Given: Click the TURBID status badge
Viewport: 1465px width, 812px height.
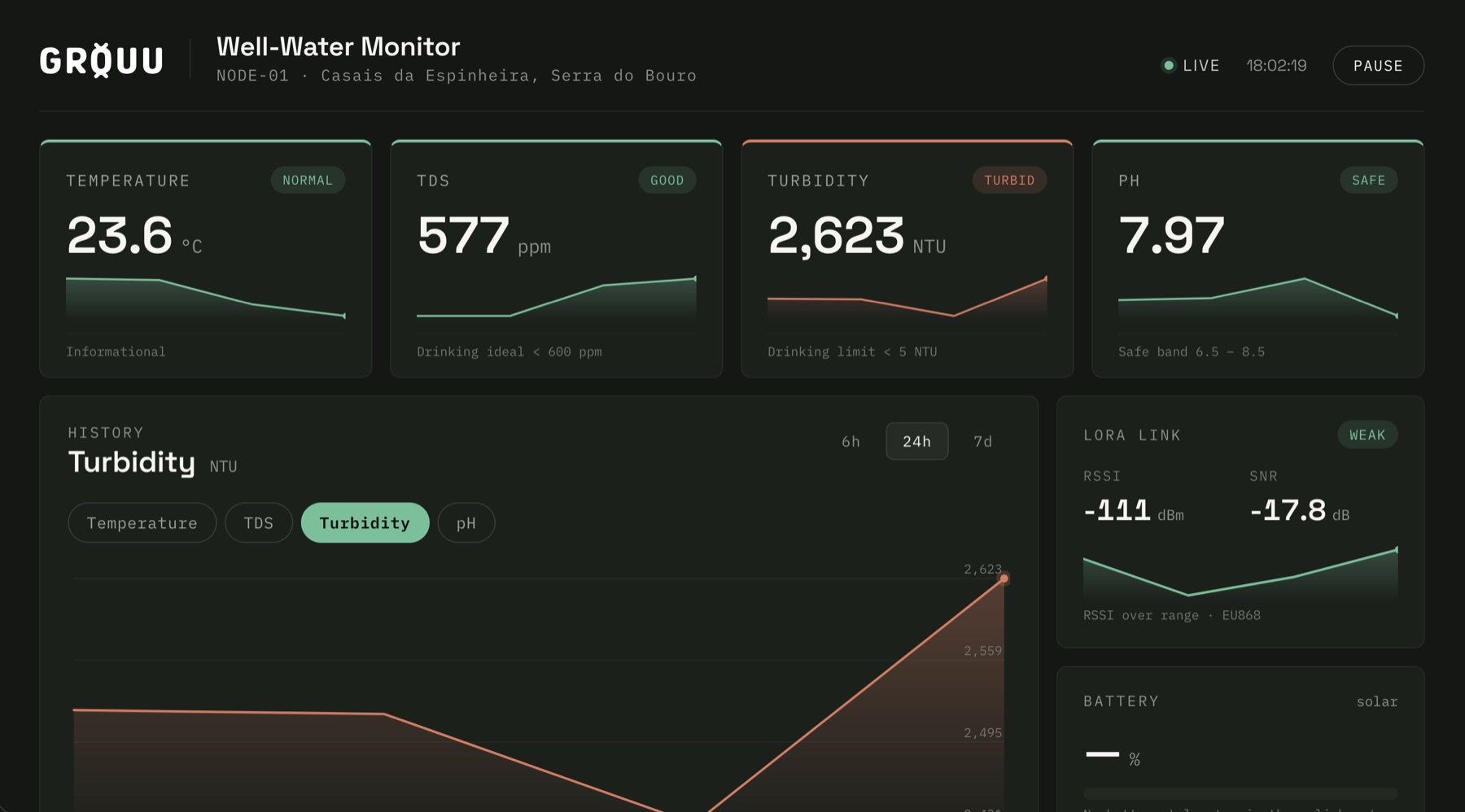Looking at the screenshot, I should [x=1009, y=180].
